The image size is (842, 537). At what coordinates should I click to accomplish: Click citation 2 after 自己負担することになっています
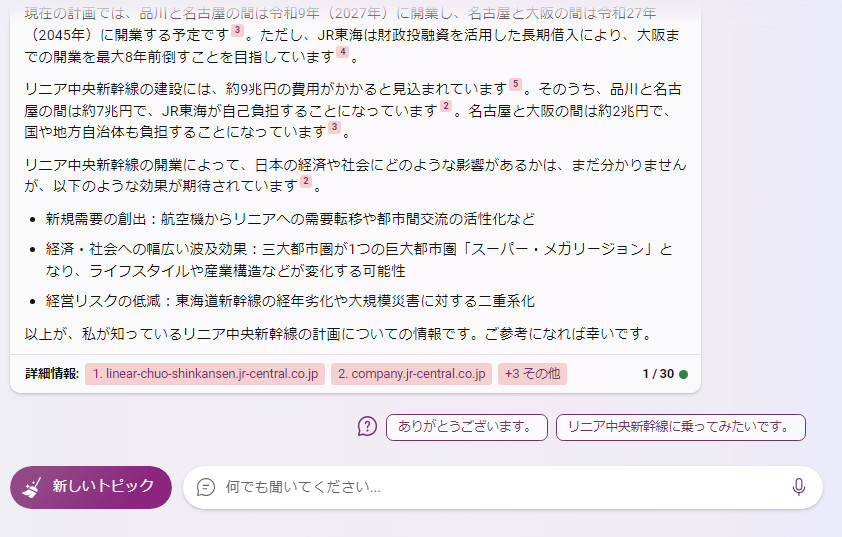tap(446, 106)
